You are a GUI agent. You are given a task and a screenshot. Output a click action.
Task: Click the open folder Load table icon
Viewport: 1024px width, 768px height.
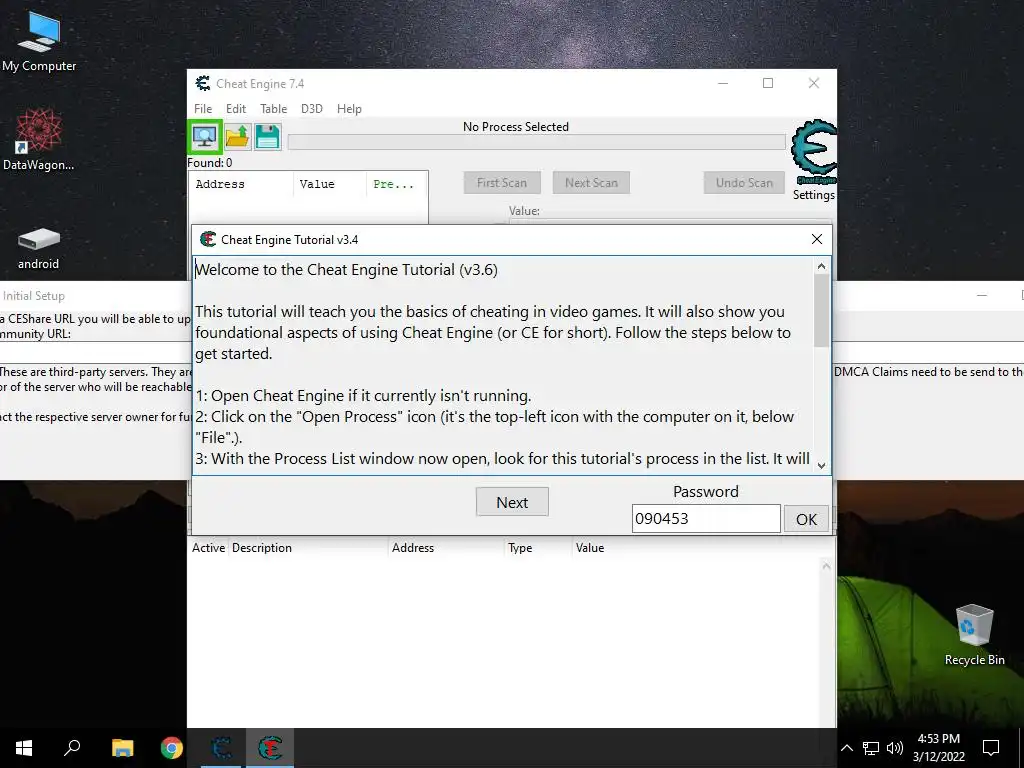coord(237,136)
